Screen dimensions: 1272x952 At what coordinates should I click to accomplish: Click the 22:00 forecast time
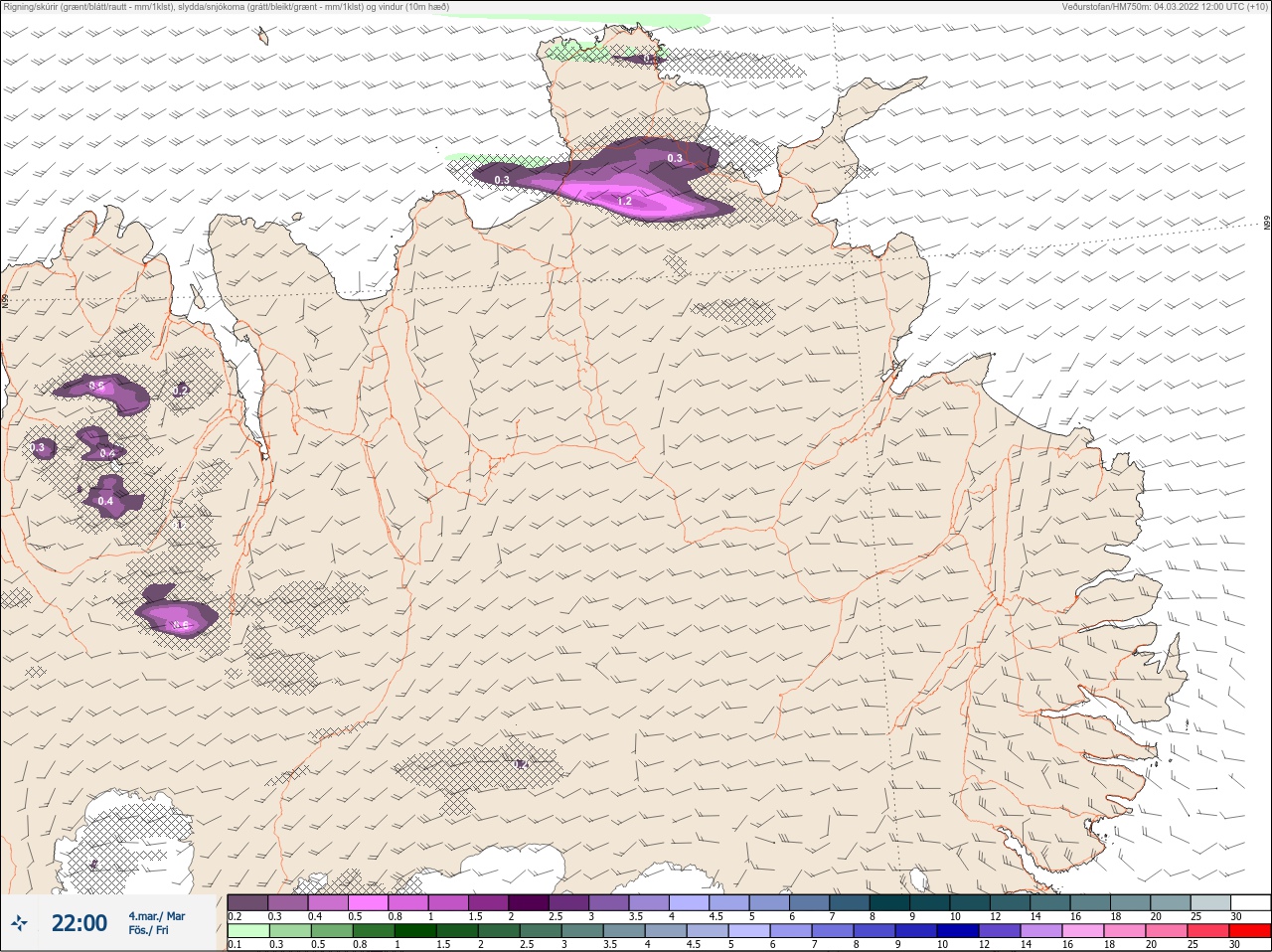click(79, 923)
